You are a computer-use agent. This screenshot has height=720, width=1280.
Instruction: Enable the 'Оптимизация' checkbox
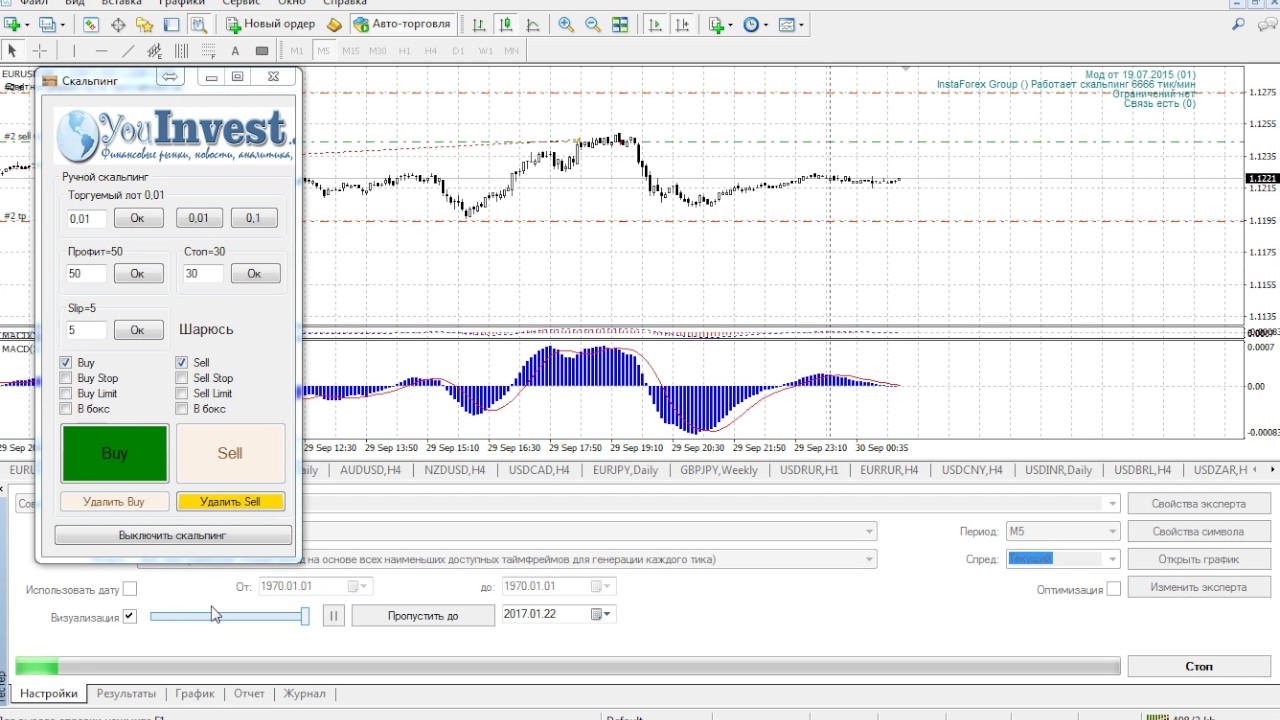(1114, 590)
